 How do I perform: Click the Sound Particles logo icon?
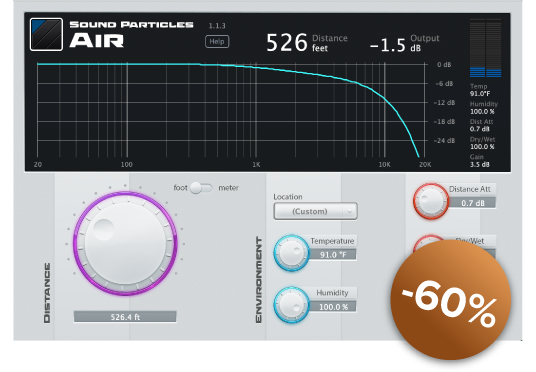pos(46,35)
